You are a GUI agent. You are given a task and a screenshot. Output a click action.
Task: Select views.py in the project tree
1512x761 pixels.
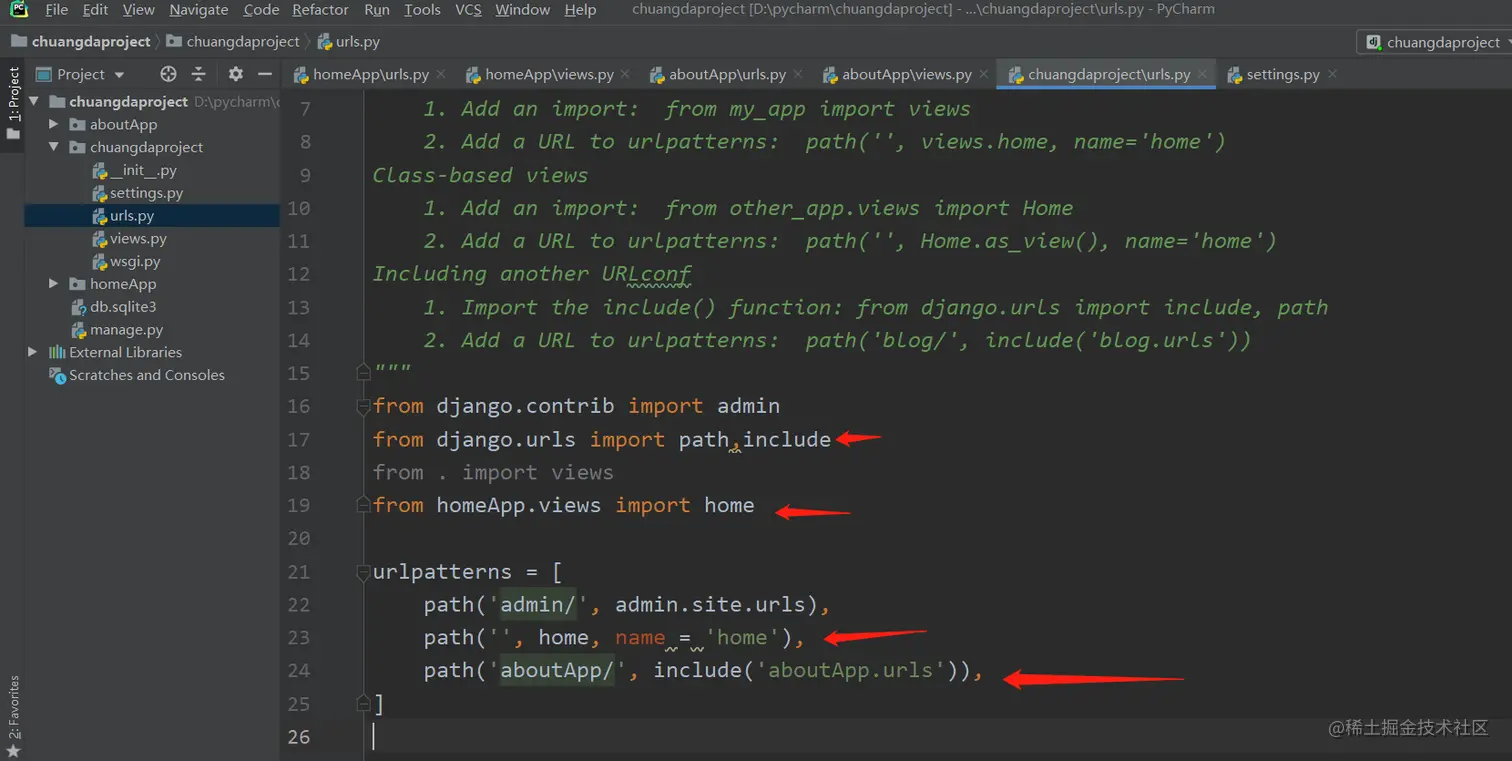(138, 239)
